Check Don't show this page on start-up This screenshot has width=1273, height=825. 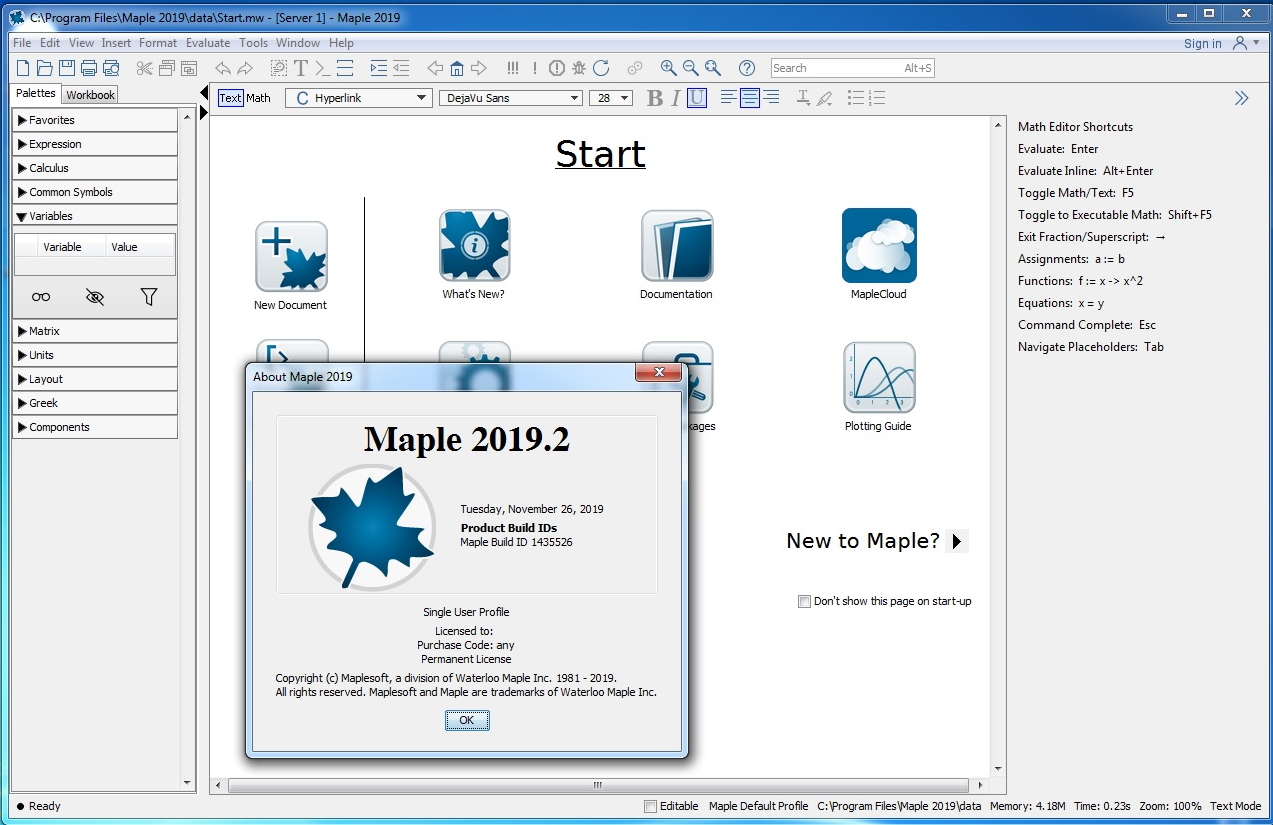(804, 602)
